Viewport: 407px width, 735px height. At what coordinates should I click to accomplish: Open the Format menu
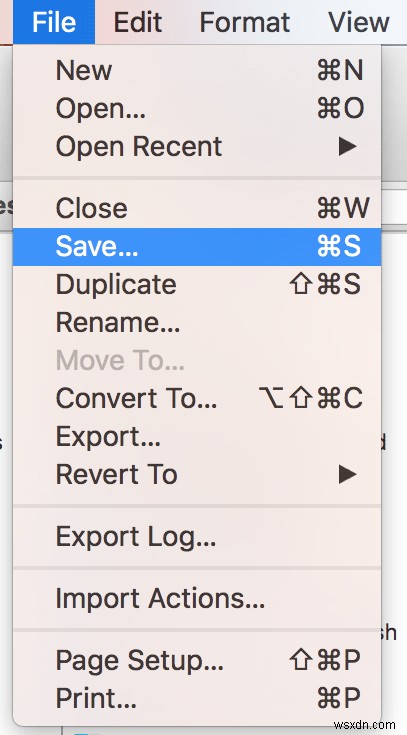click(x=245, y=22)
